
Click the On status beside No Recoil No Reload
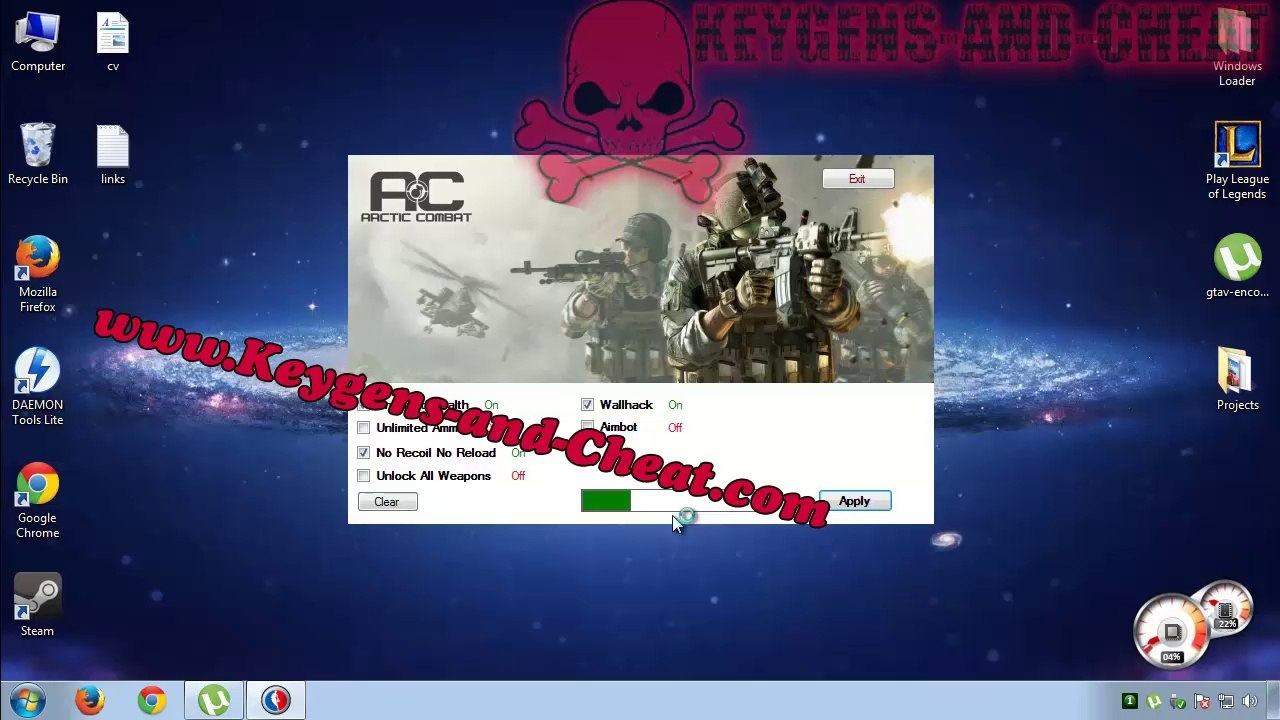tap(518, 453)
